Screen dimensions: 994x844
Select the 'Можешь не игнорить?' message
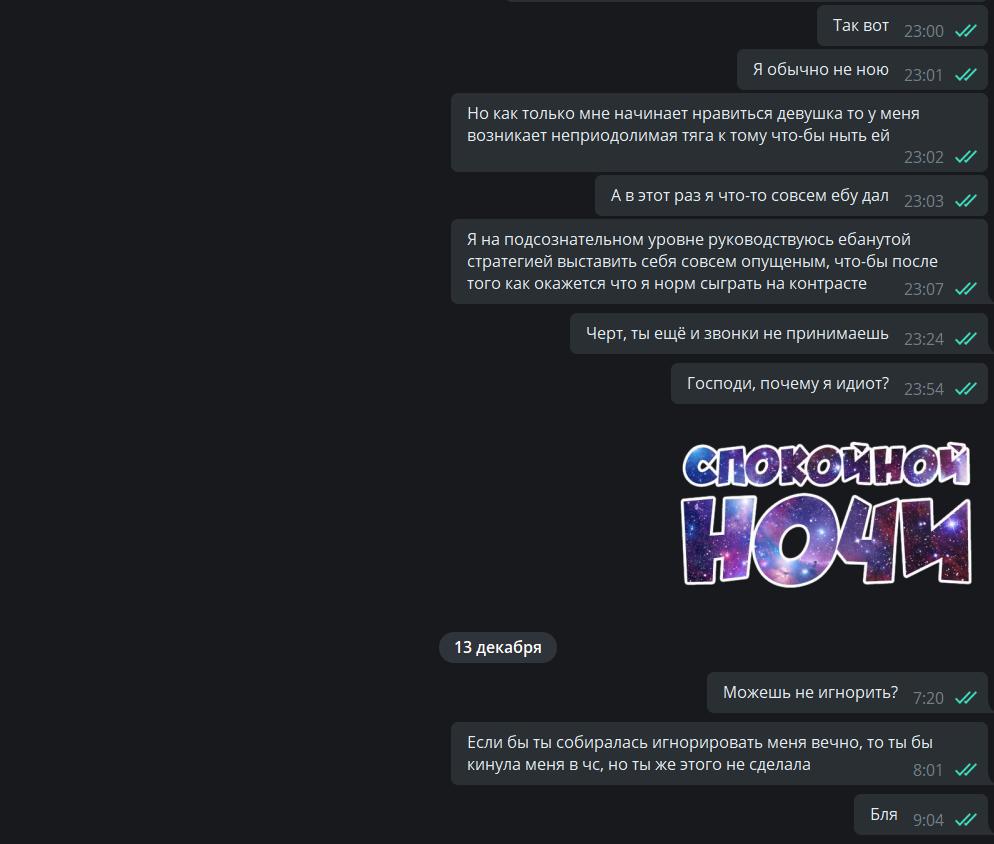pyautogui.click(x=847, y=692)
